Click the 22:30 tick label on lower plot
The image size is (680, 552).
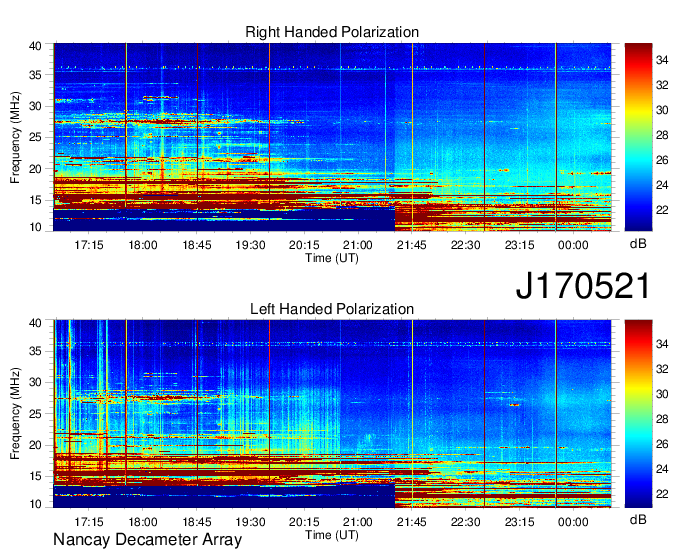tap(465, 522)
